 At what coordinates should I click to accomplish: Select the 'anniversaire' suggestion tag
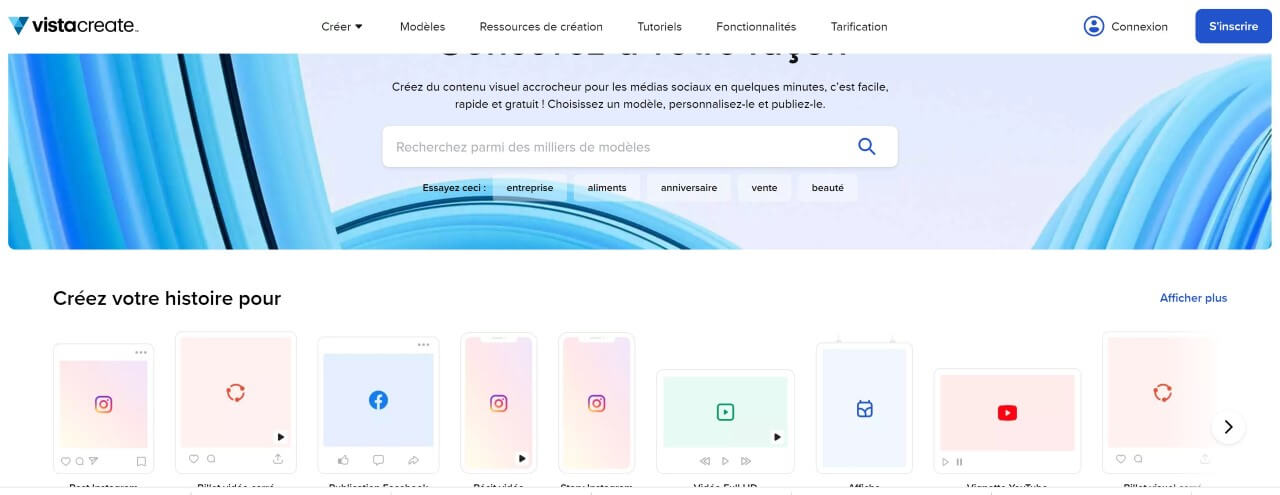(688, 188)
